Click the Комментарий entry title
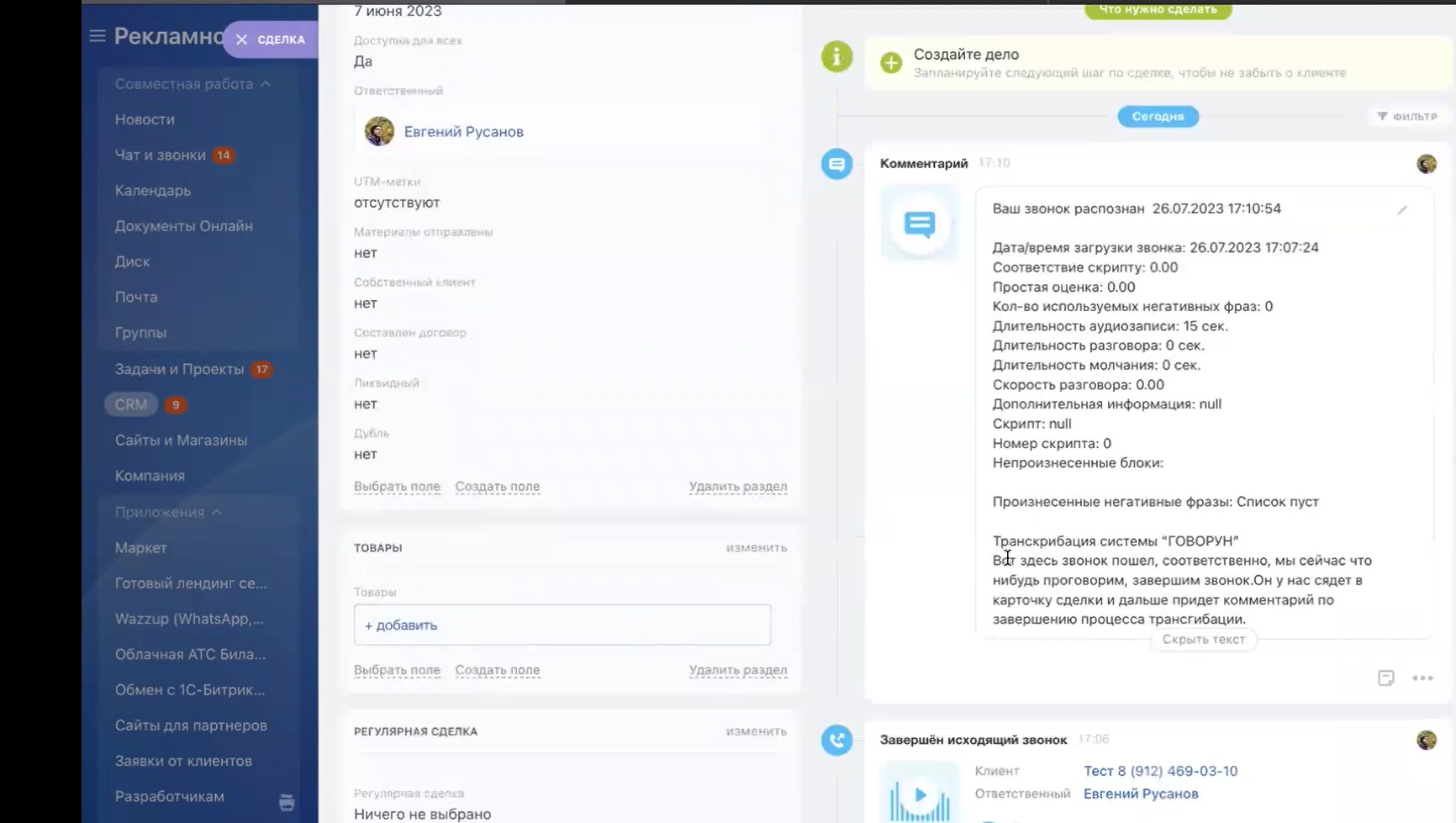Screen dimensions: 1456x823 point(924,163)
